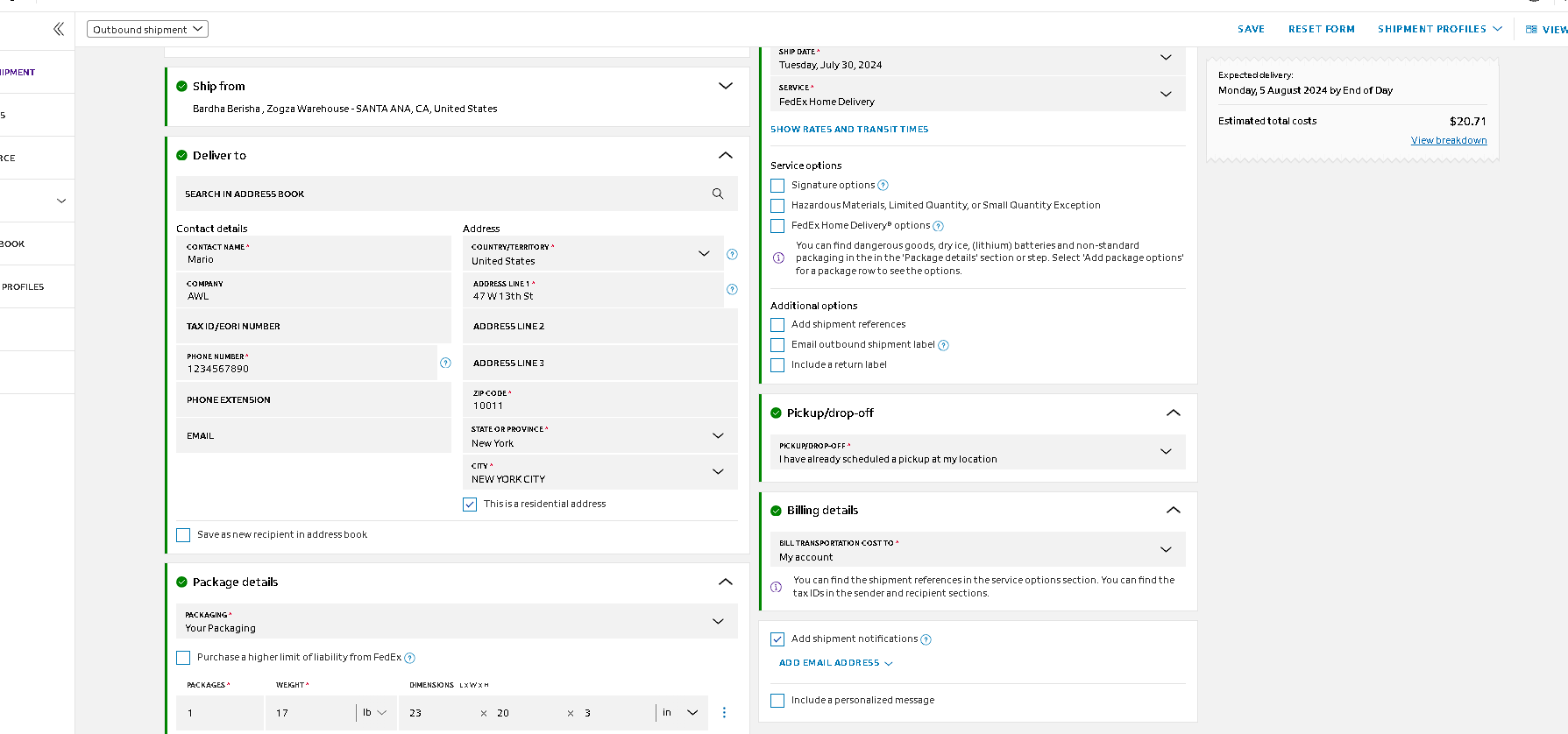1568x734 pixels.
Task: Open help icon next to Phone Number
Action: point(445,363)
